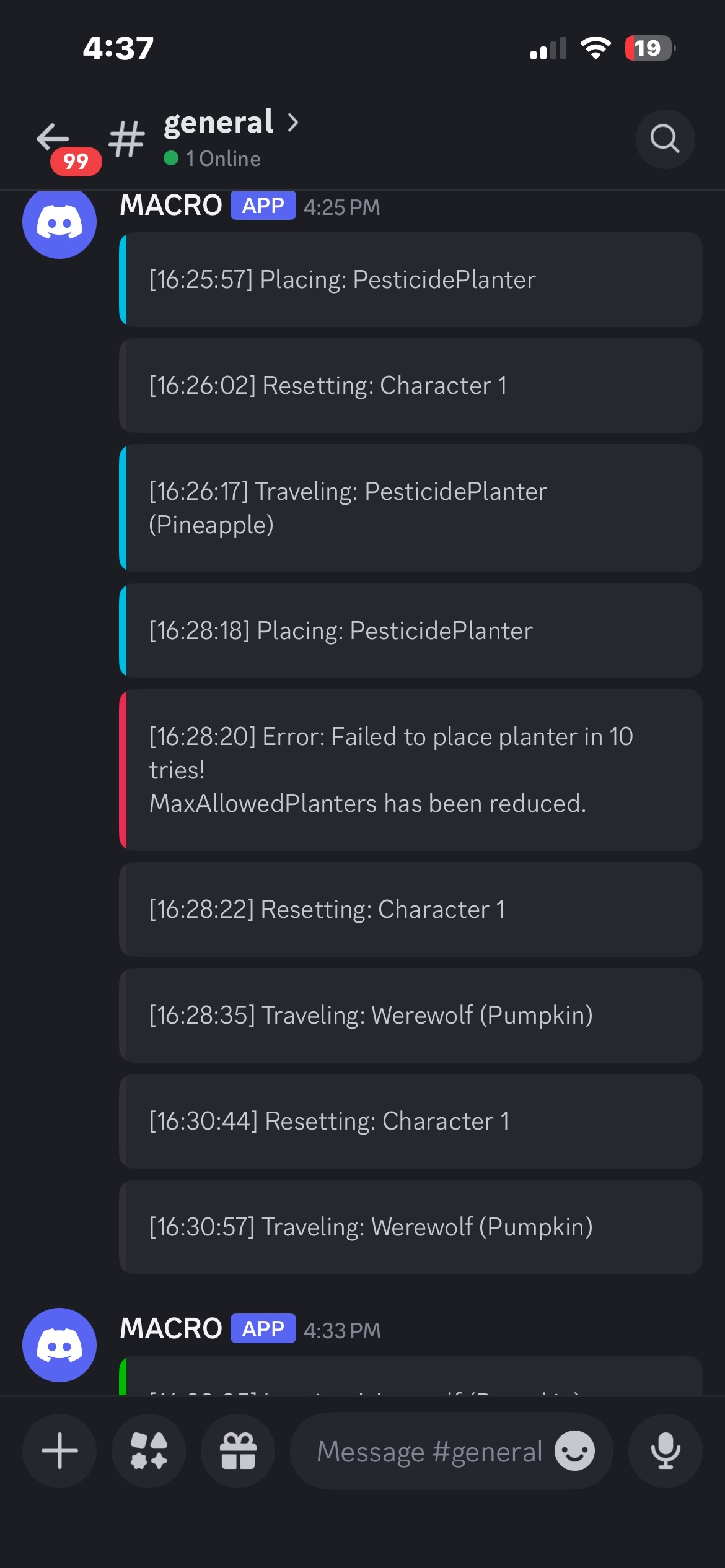Tap the 16:25:57 Placing PesticidePlanter embed
The image size is (725, 1568).
tap(410, 279)
